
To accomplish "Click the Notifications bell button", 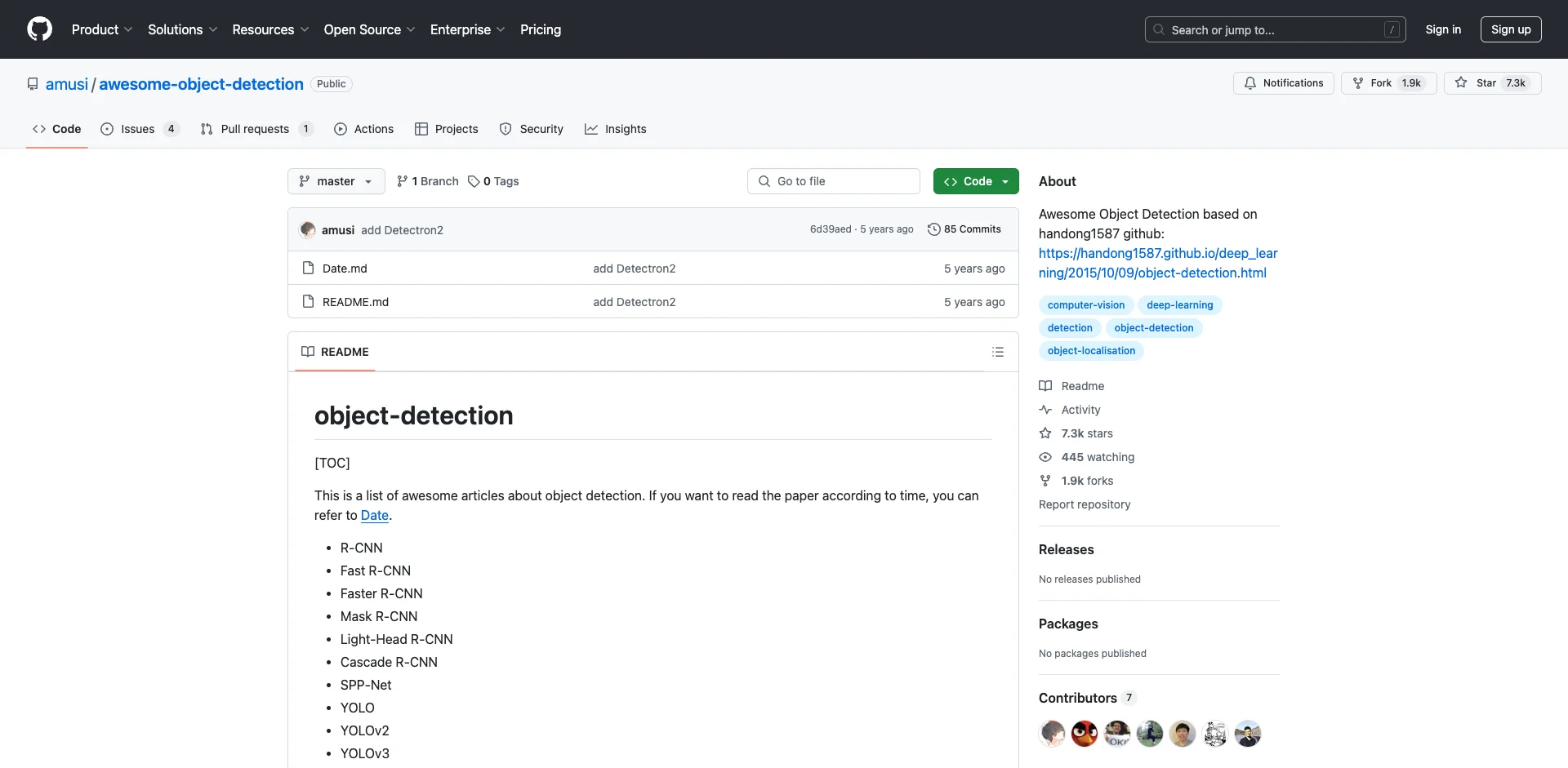I will [x=1283, y=83].
